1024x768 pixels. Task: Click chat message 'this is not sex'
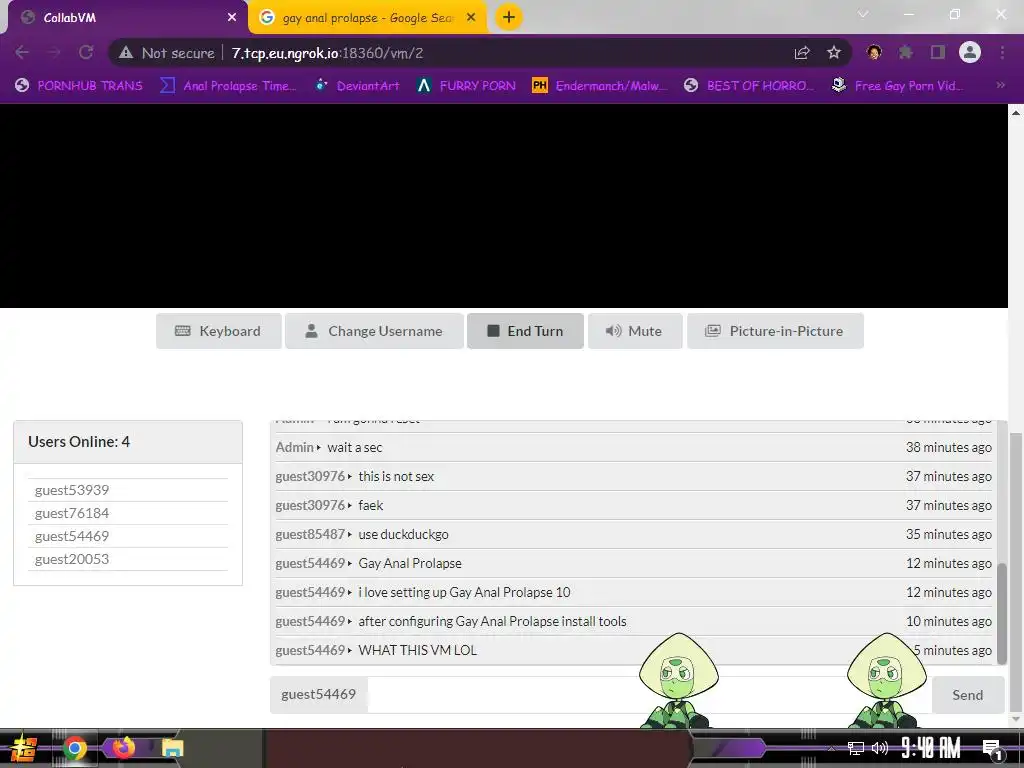point(396,476)
